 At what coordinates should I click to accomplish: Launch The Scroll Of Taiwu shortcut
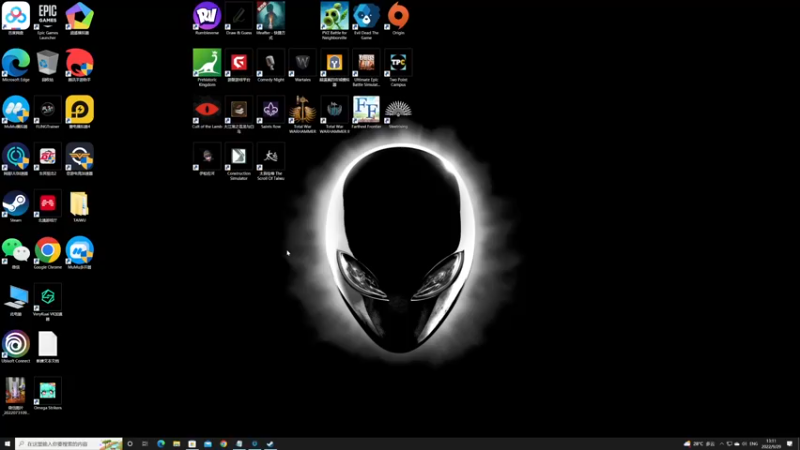click(271, 161)
